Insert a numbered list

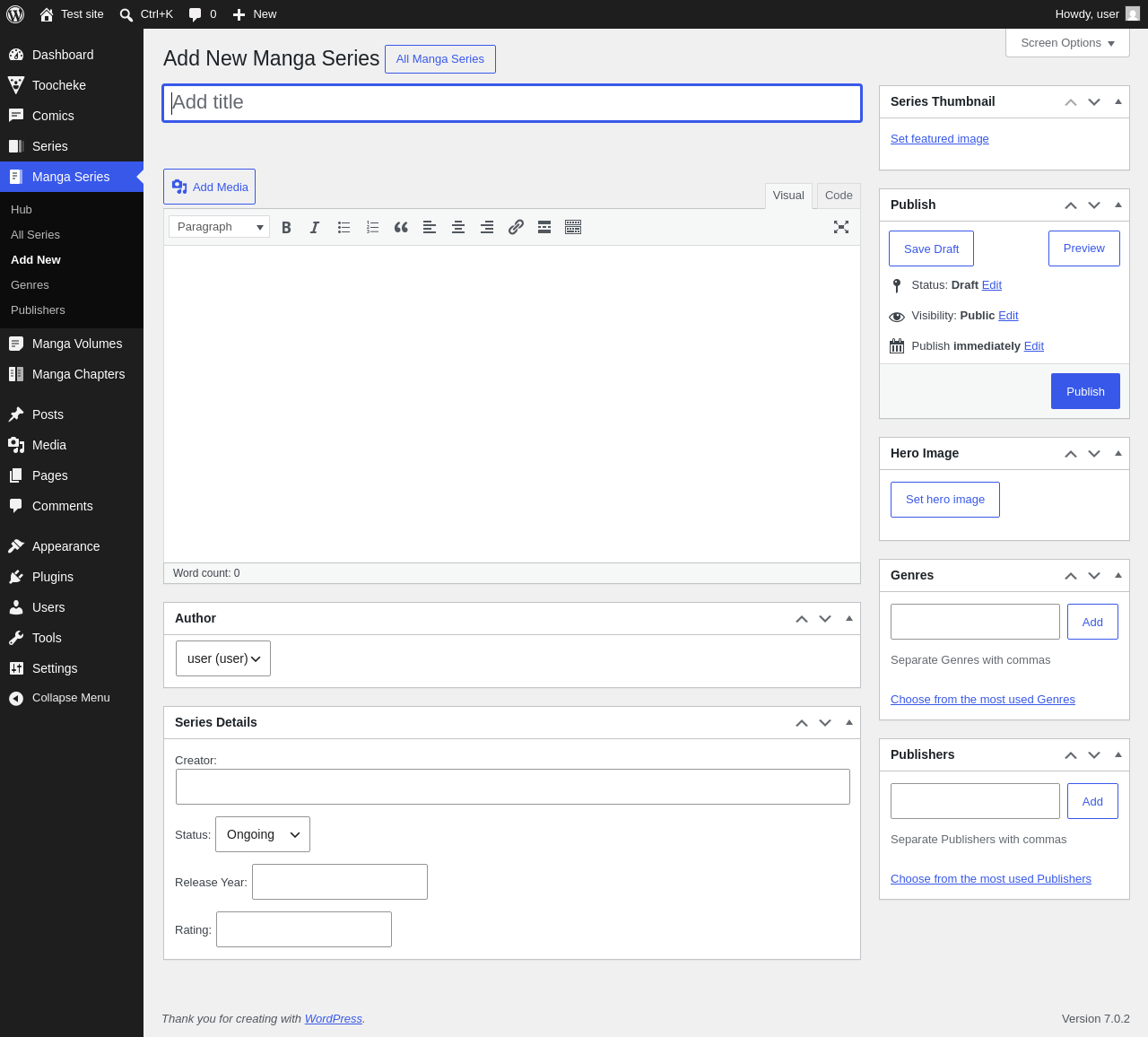372,227
